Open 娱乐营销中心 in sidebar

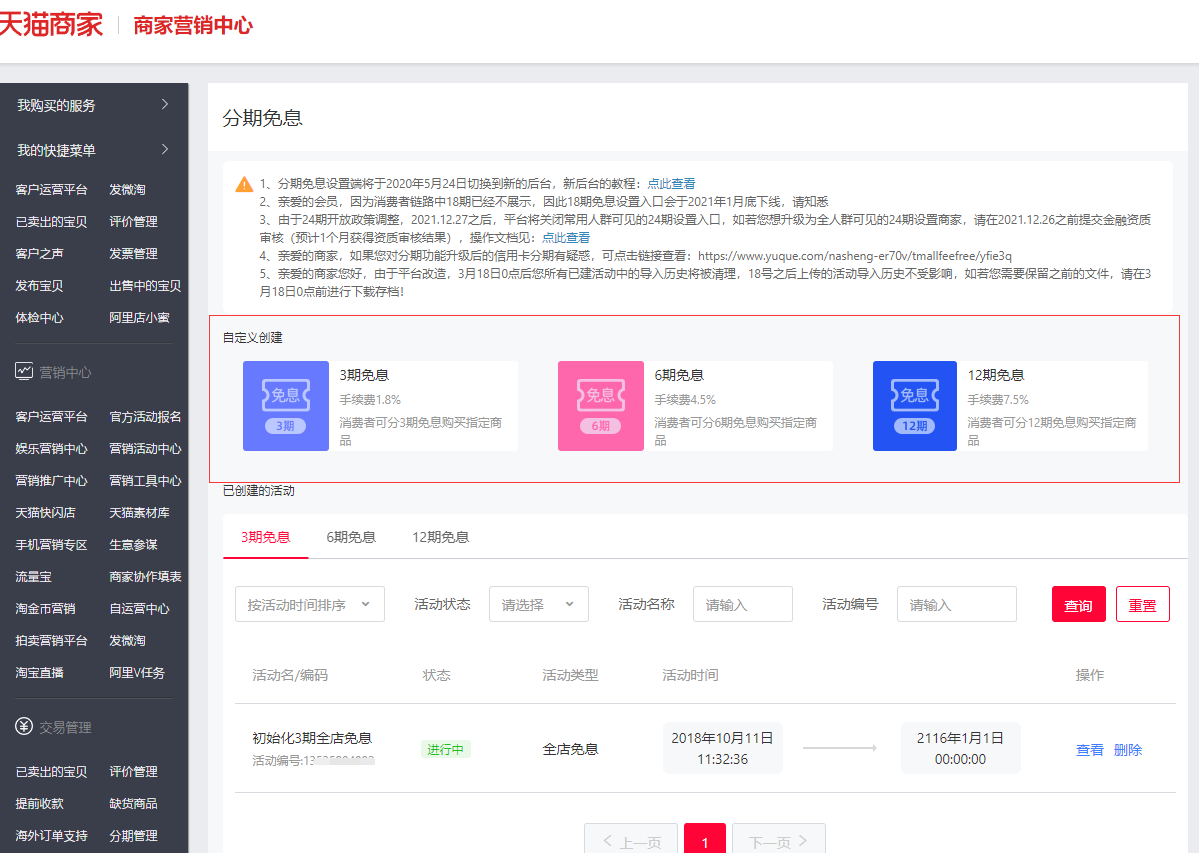(x=51, y=449)
